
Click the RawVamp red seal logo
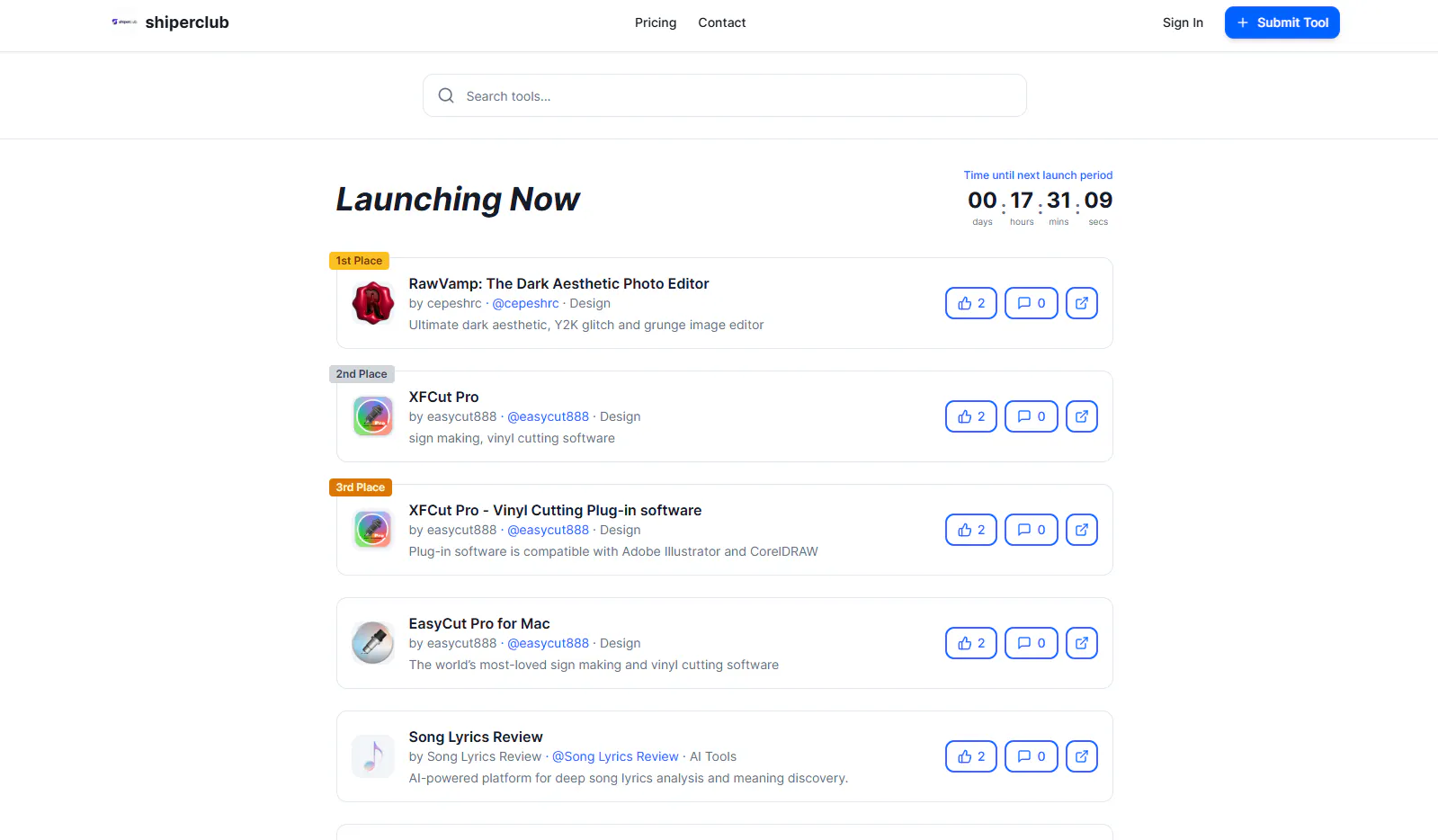[373, 303]
